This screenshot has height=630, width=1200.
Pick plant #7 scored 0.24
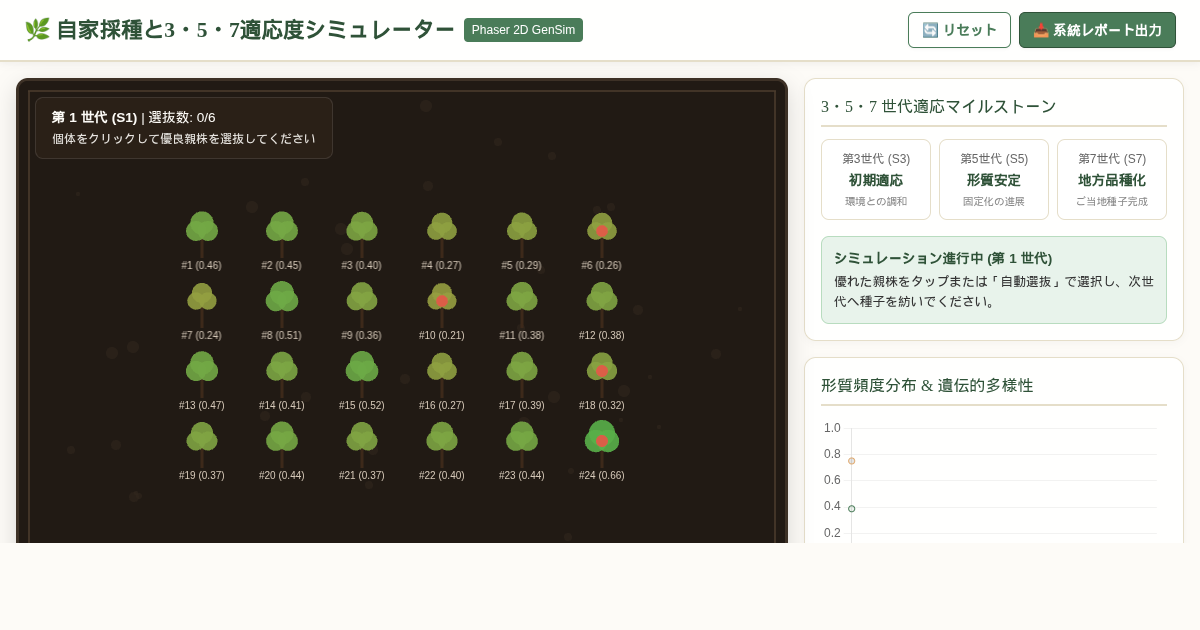(202, 306)
